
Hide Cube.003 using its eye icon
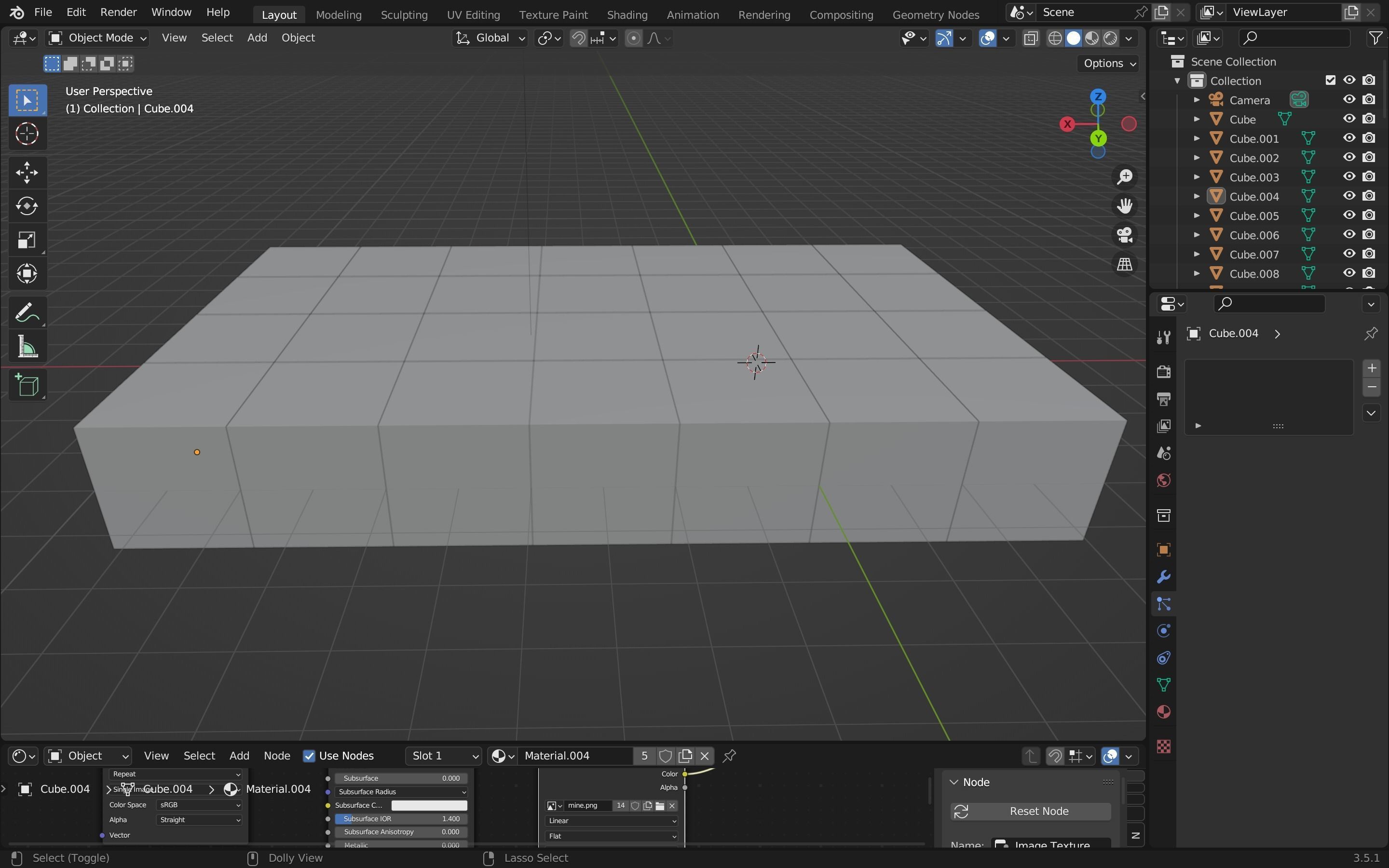coord(1349,177)
